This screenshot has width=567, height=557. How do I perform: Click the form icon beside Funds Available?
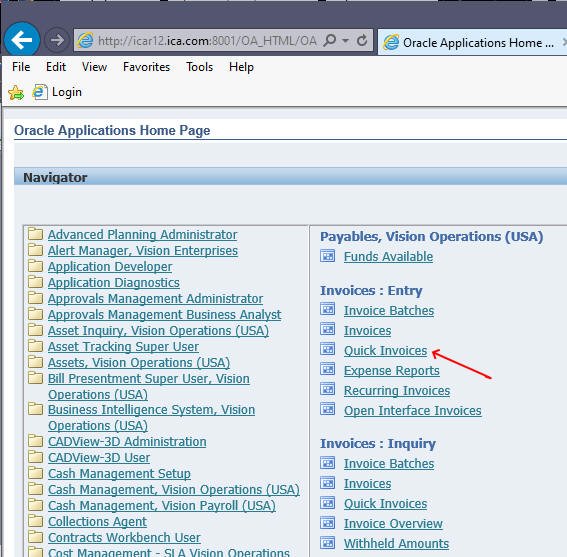point(328,256)
